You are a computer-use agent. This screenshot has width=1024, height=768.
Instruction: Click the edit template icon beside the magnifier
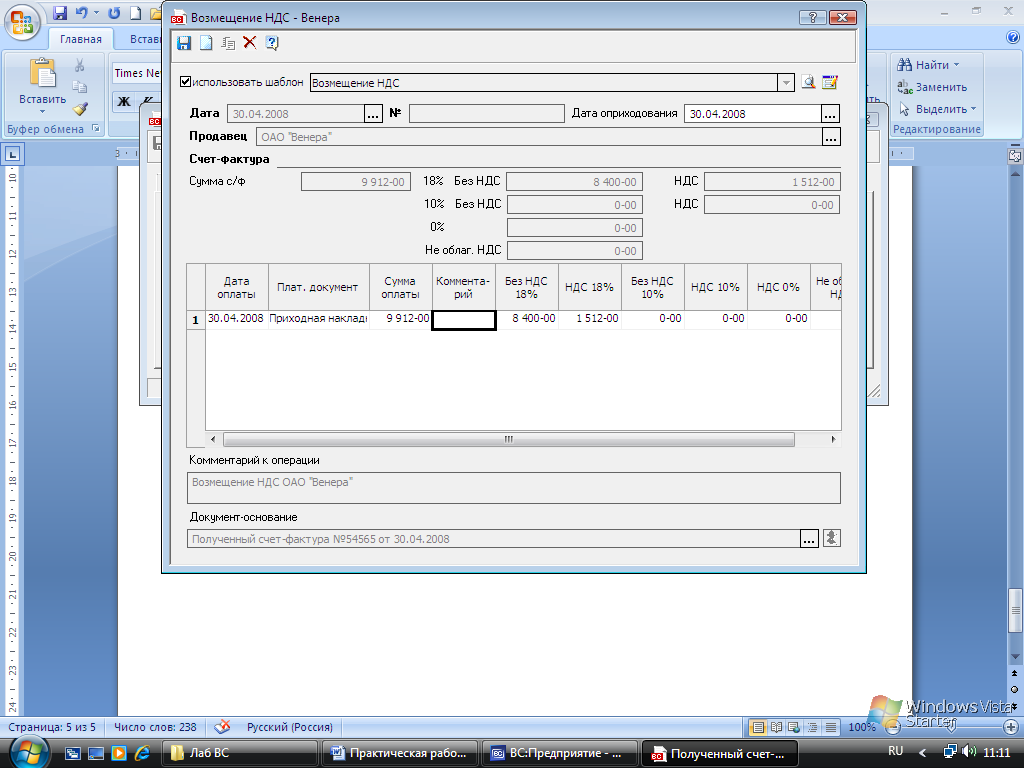(x=830, y=82)
